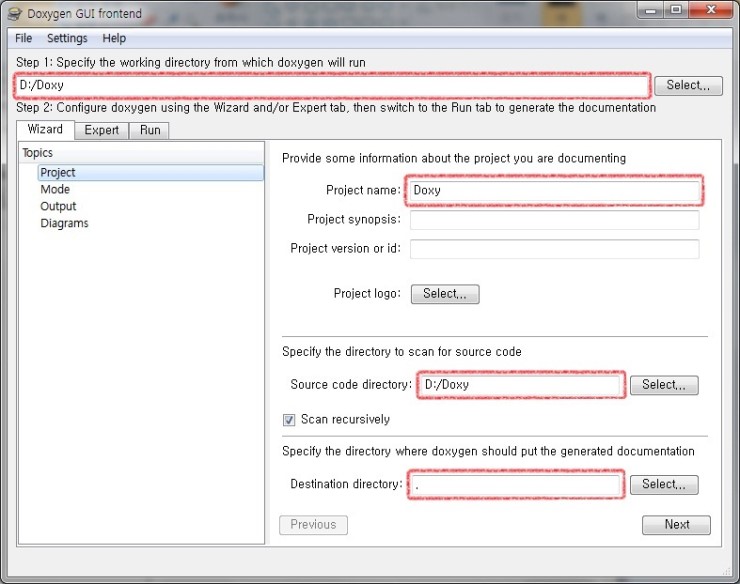Click the Destination directory field
Screen dimensions: 740x584
click(515, 485)
